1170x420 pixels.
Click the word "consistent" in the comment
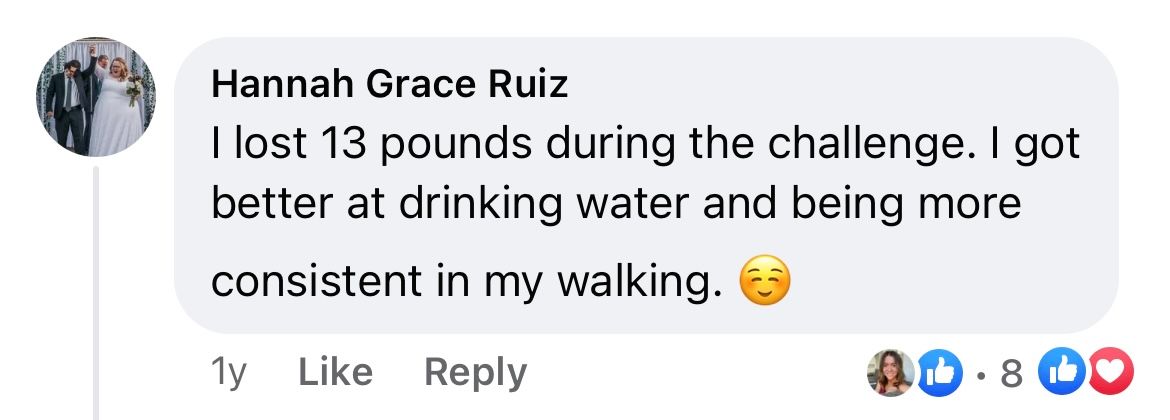pos(318,282)
